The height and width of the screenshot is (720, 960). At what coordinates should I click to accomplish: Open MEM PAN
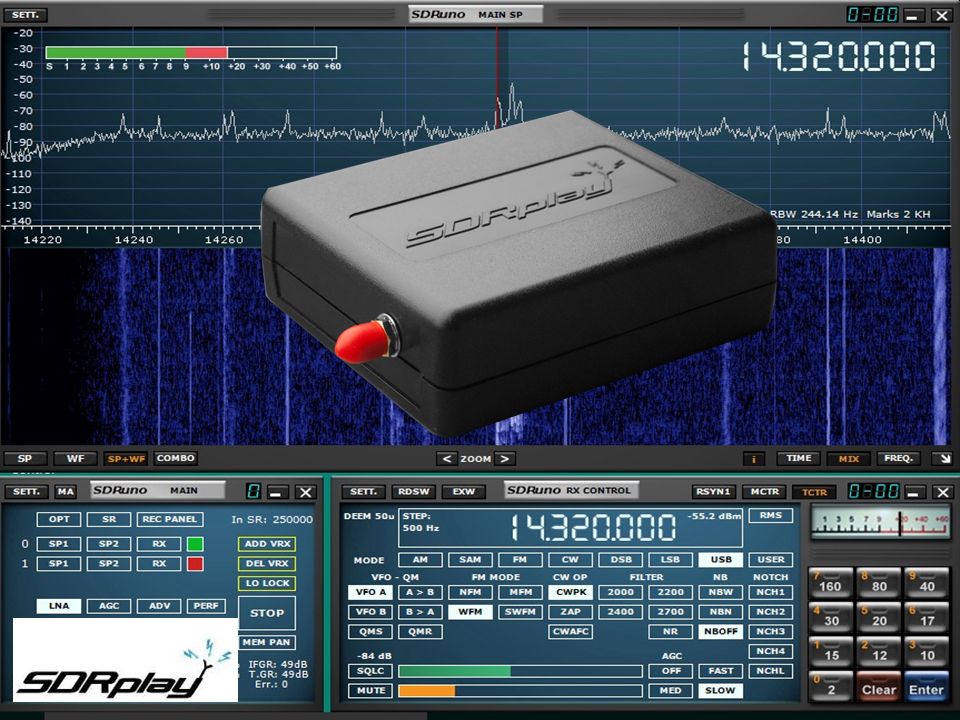pyautogui.click(x=267, y=642)
